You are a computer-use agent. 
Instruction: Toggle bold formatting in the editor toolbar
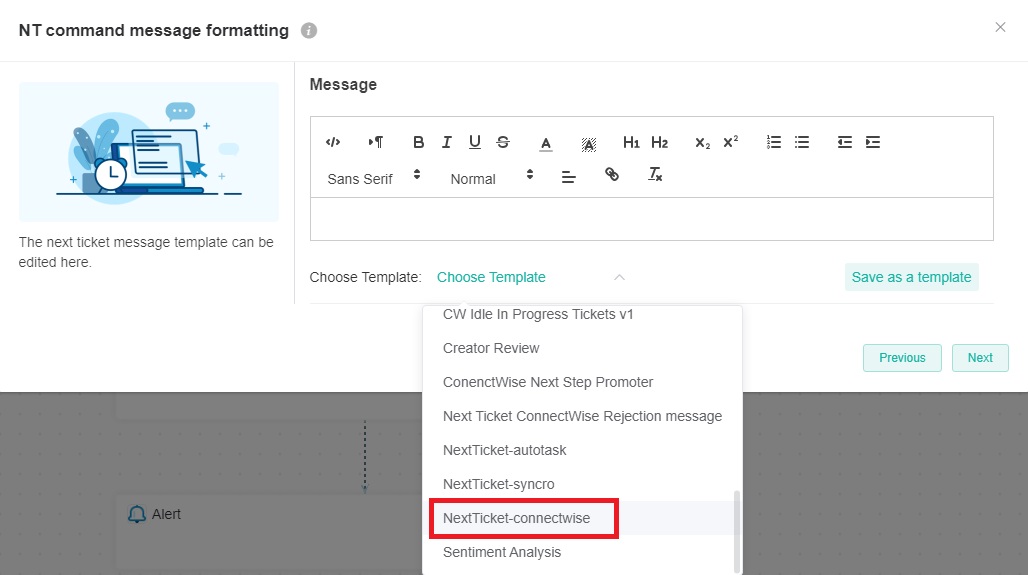pos(419,142)
